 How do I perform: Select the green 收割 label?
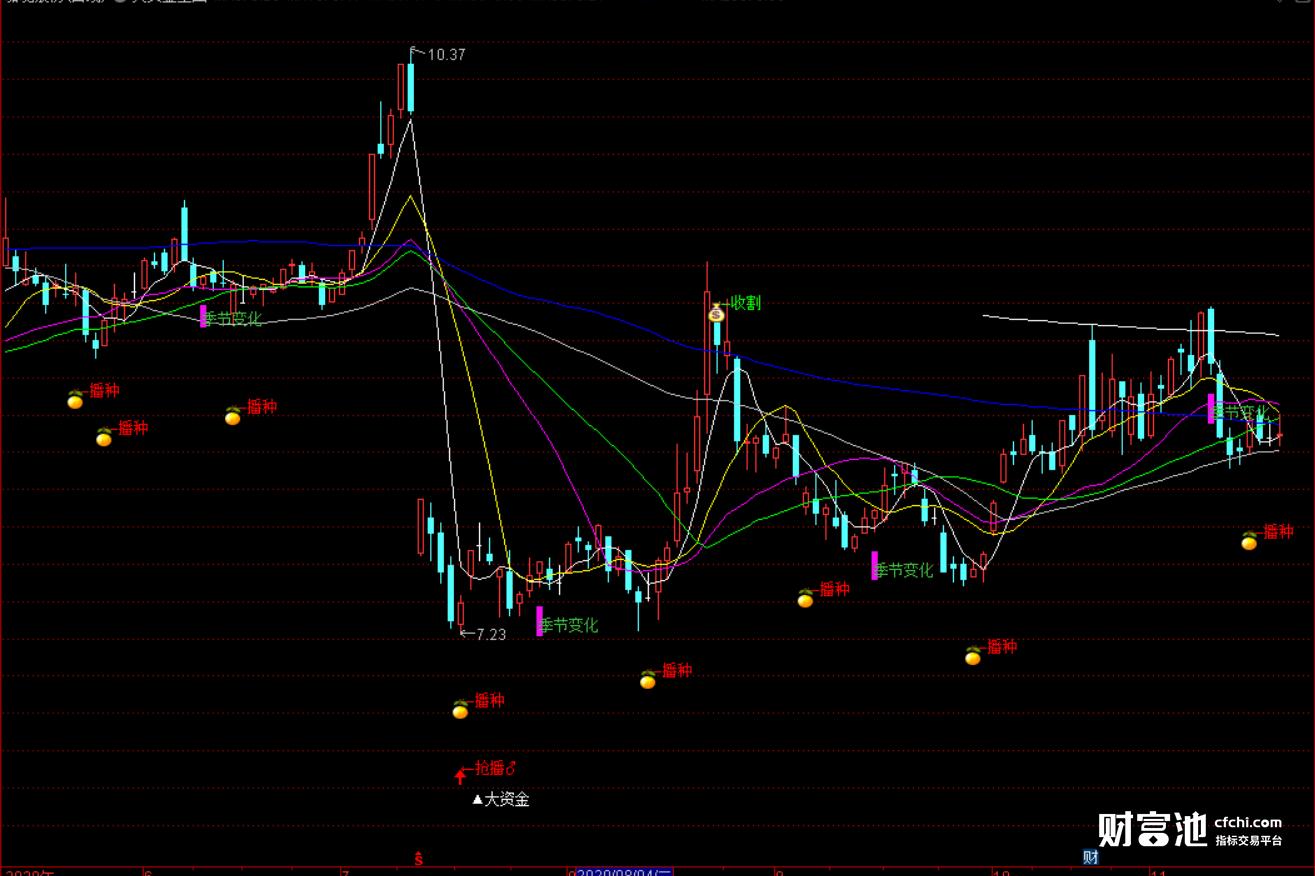[x=745, y=303]
